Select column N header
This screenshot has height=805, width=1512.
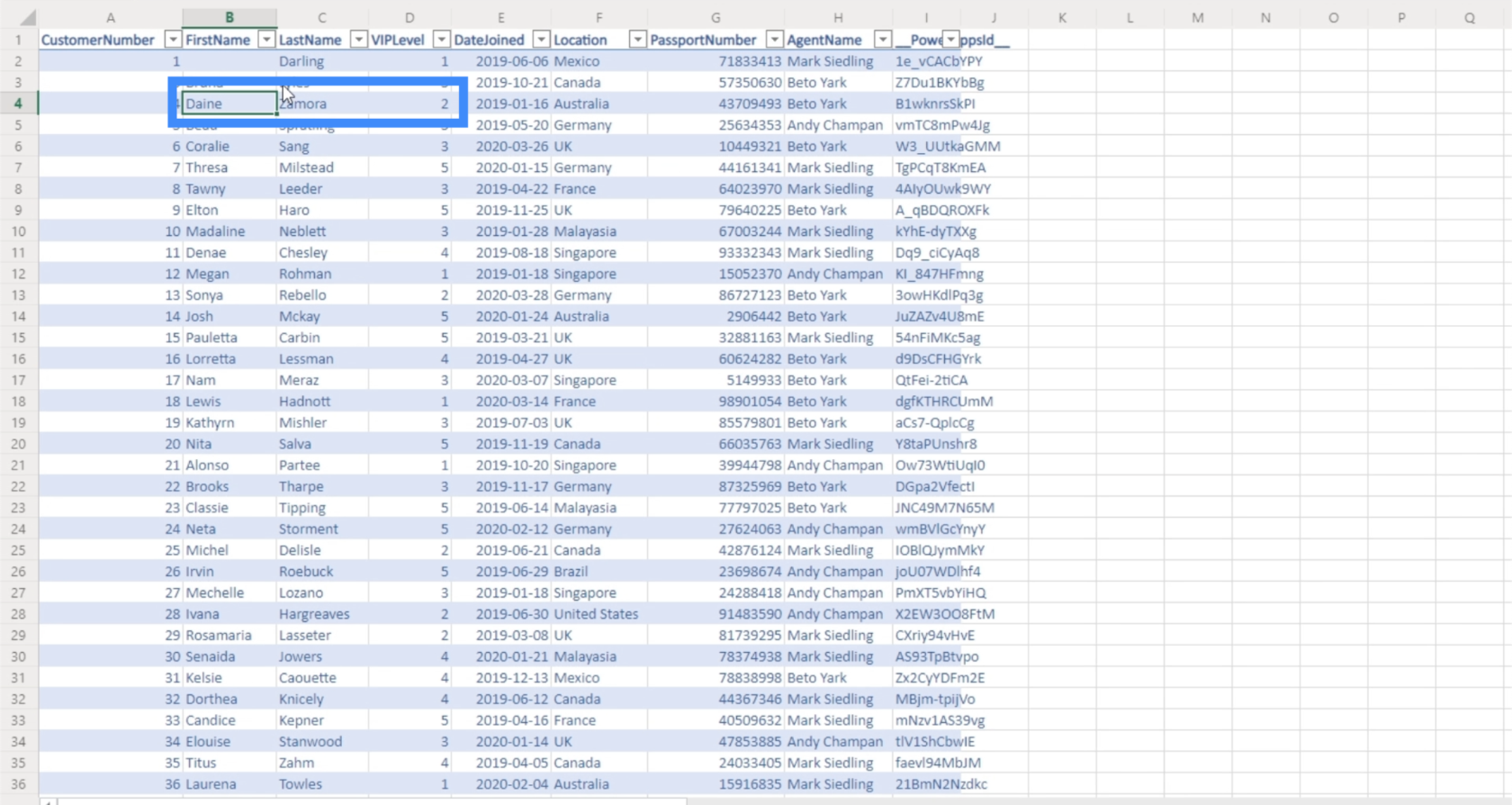[x=1265, y=17]
